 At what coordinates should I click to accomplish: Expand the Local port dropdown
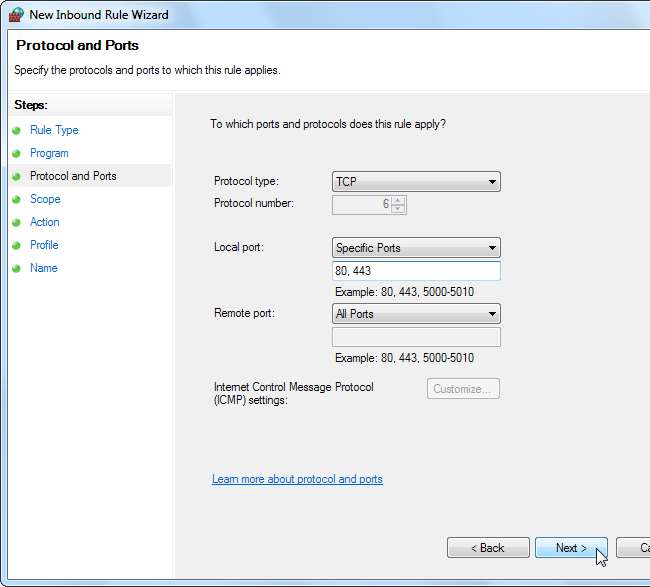pos(416,248)
